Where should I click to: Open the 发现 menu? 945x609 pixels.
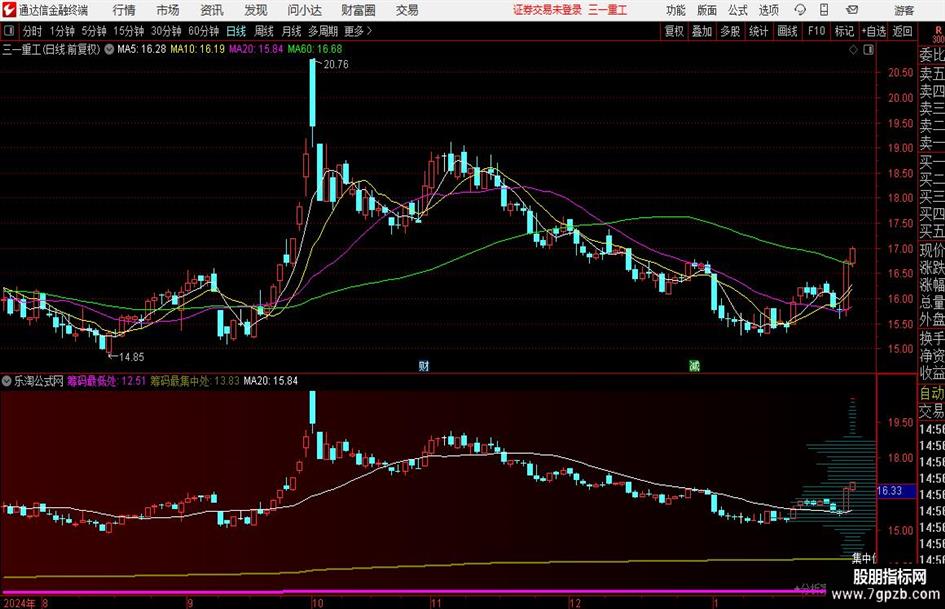tap(256, 10)
